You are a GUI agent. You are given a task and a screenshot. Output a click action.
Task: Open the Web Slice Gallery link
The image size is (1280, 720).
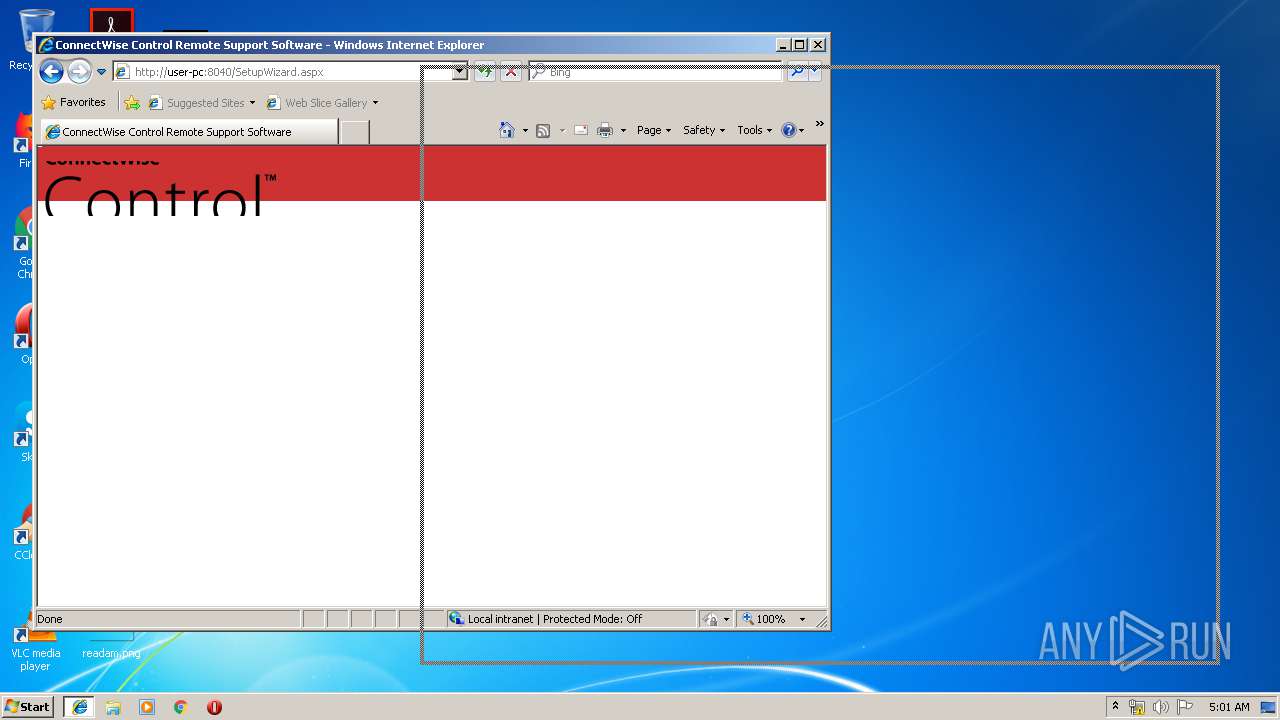pos(317,102)
